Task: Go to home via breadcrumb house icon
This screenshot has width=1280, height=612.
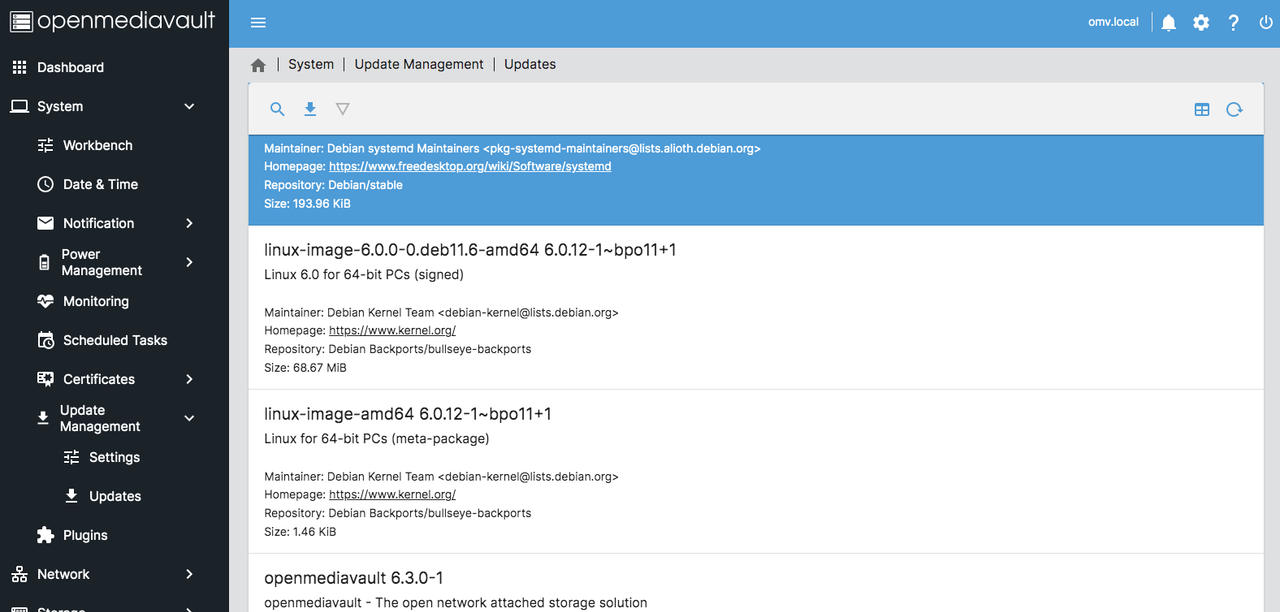Action: 258,65
